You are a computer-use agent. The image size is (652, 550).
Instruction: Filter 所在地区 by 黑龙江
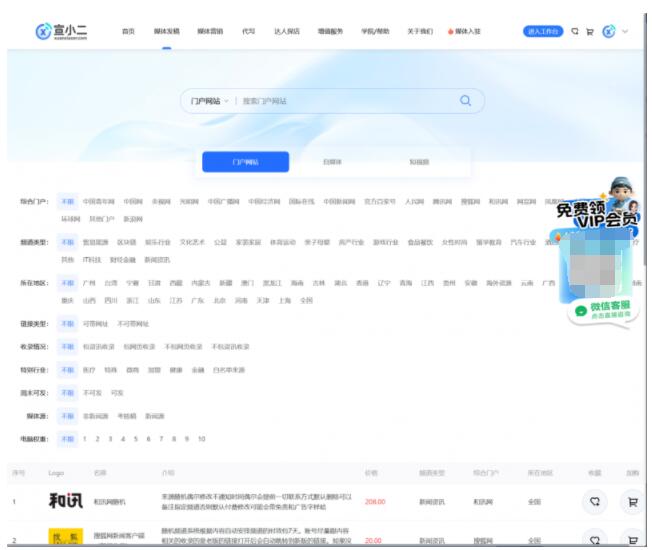[x=272, y=283]
